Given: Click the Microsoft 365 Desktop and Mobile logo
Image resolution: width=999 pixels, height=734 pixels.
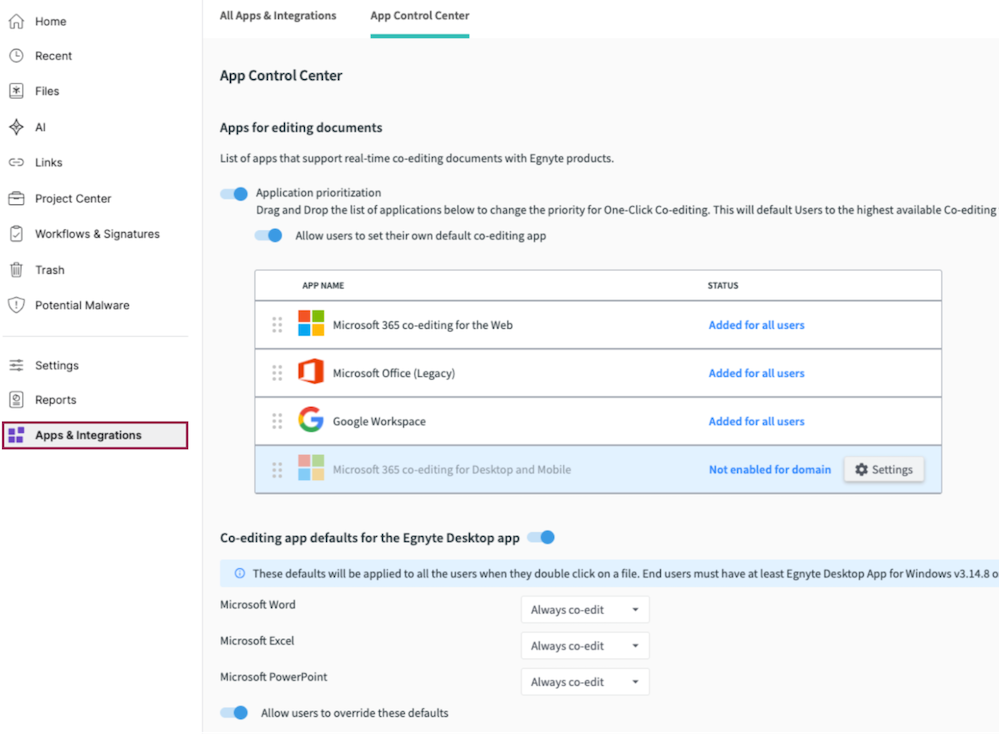Looking at the screenshot, I should pos(311,468).
